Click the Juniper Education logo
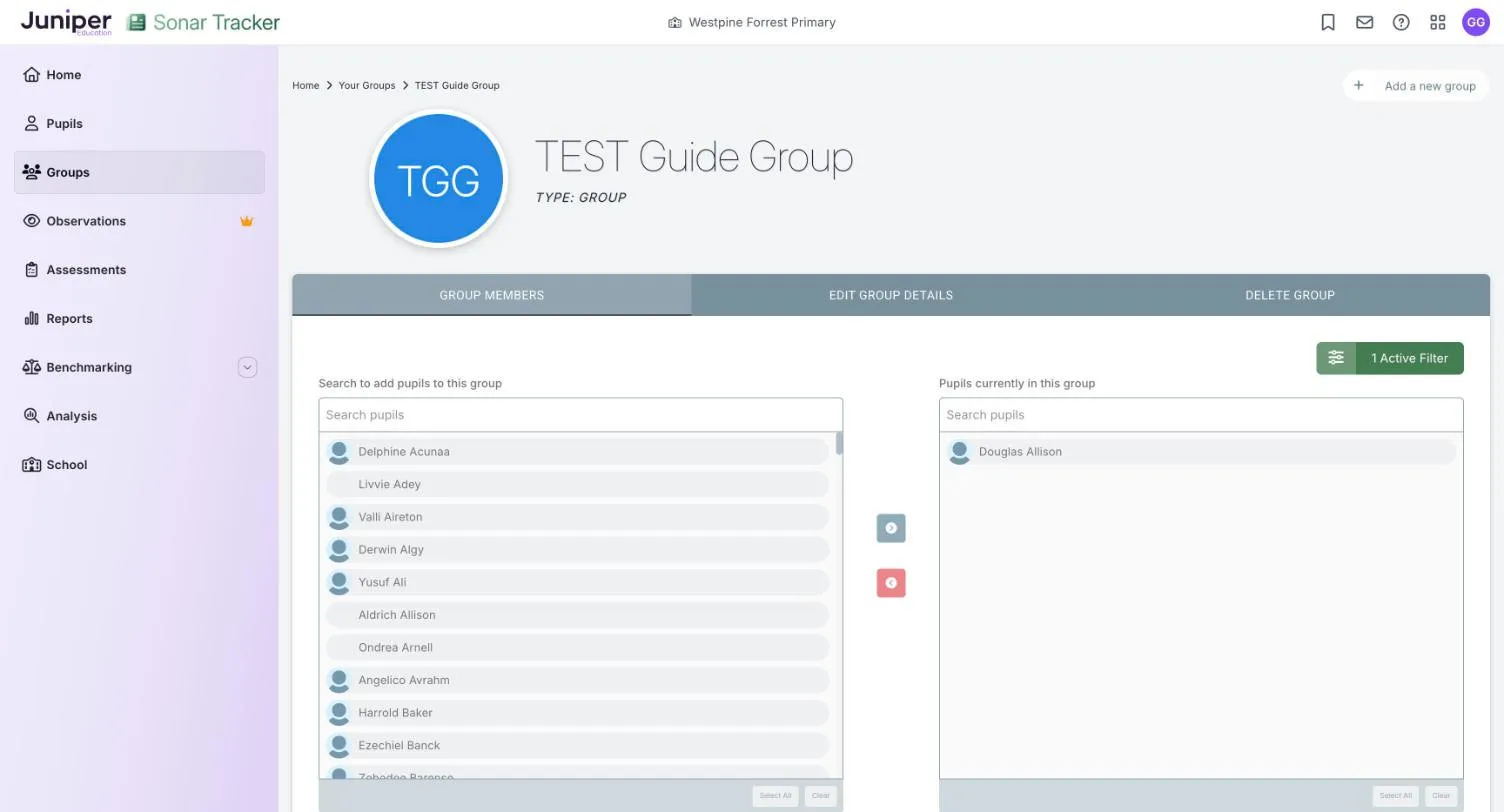Screen dimensions: 1504x812 click(x=66, y=22)
